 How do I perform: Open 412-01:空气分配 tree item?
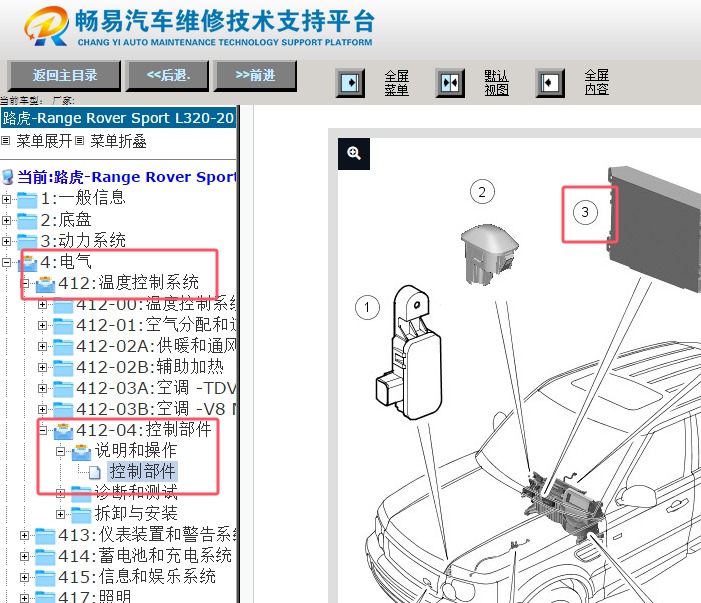[x=156, y=325]
